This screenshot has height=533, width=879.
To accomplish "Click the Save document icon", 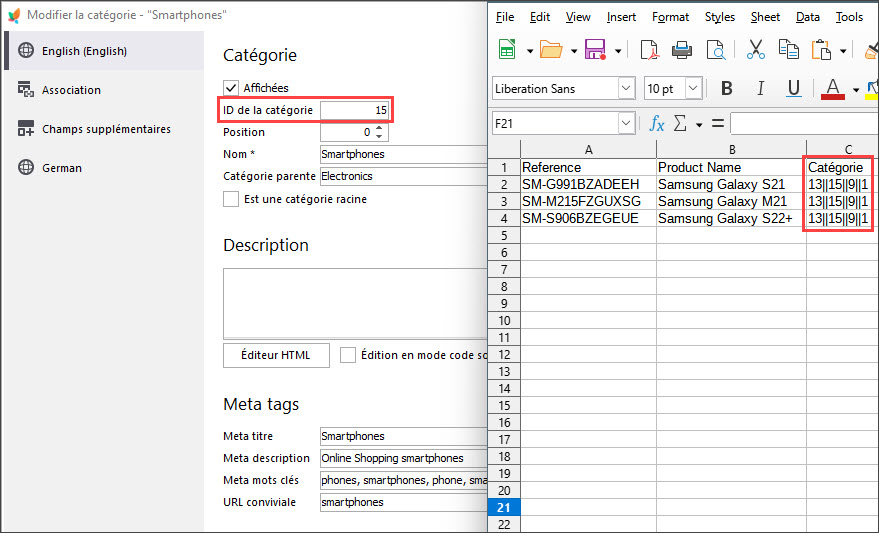I will click(x=595, y=50).
